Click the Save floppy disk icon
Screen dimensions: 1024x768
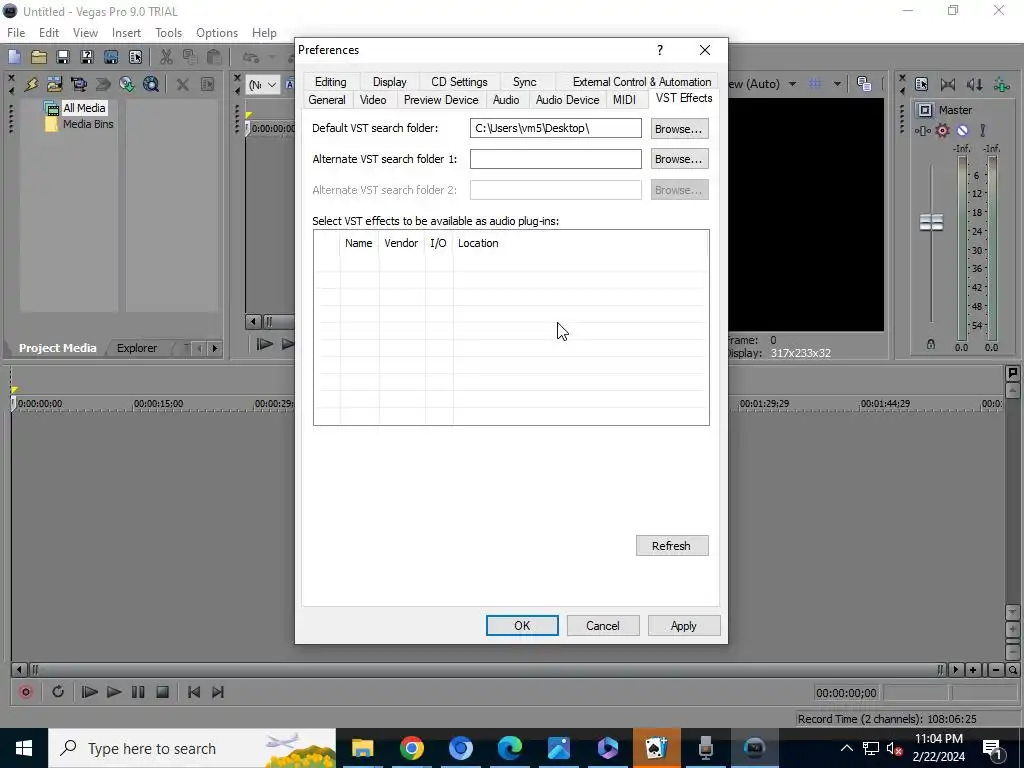63,57
